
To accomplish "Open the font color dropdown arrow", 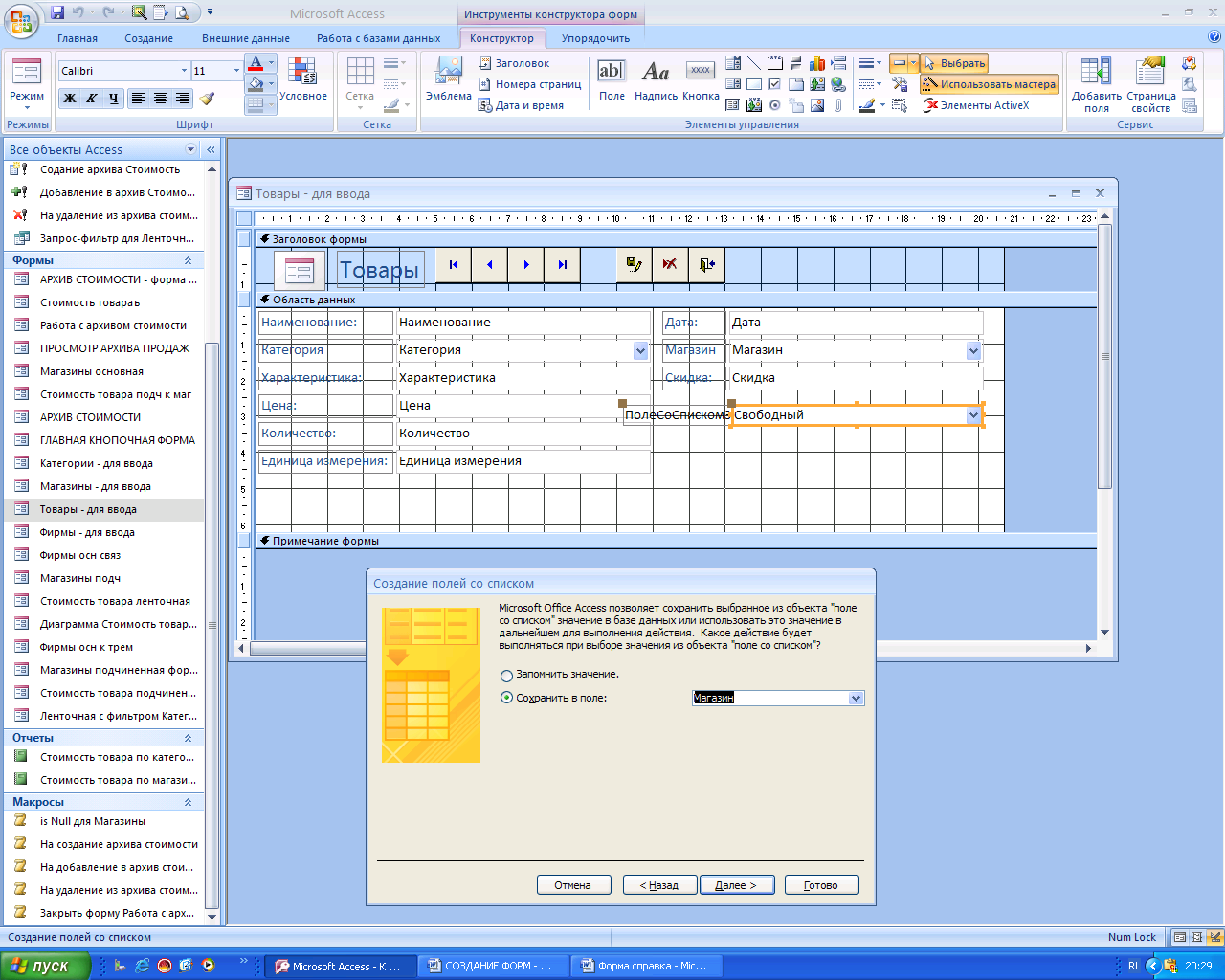I will point(271,64).
